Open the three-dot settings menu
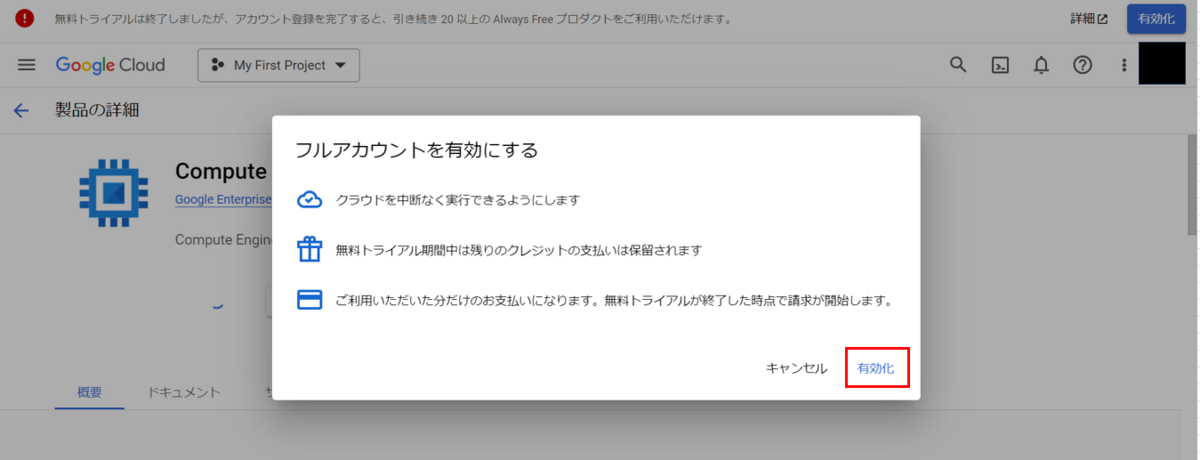 pyautogui.click(x=1124, y=65)
